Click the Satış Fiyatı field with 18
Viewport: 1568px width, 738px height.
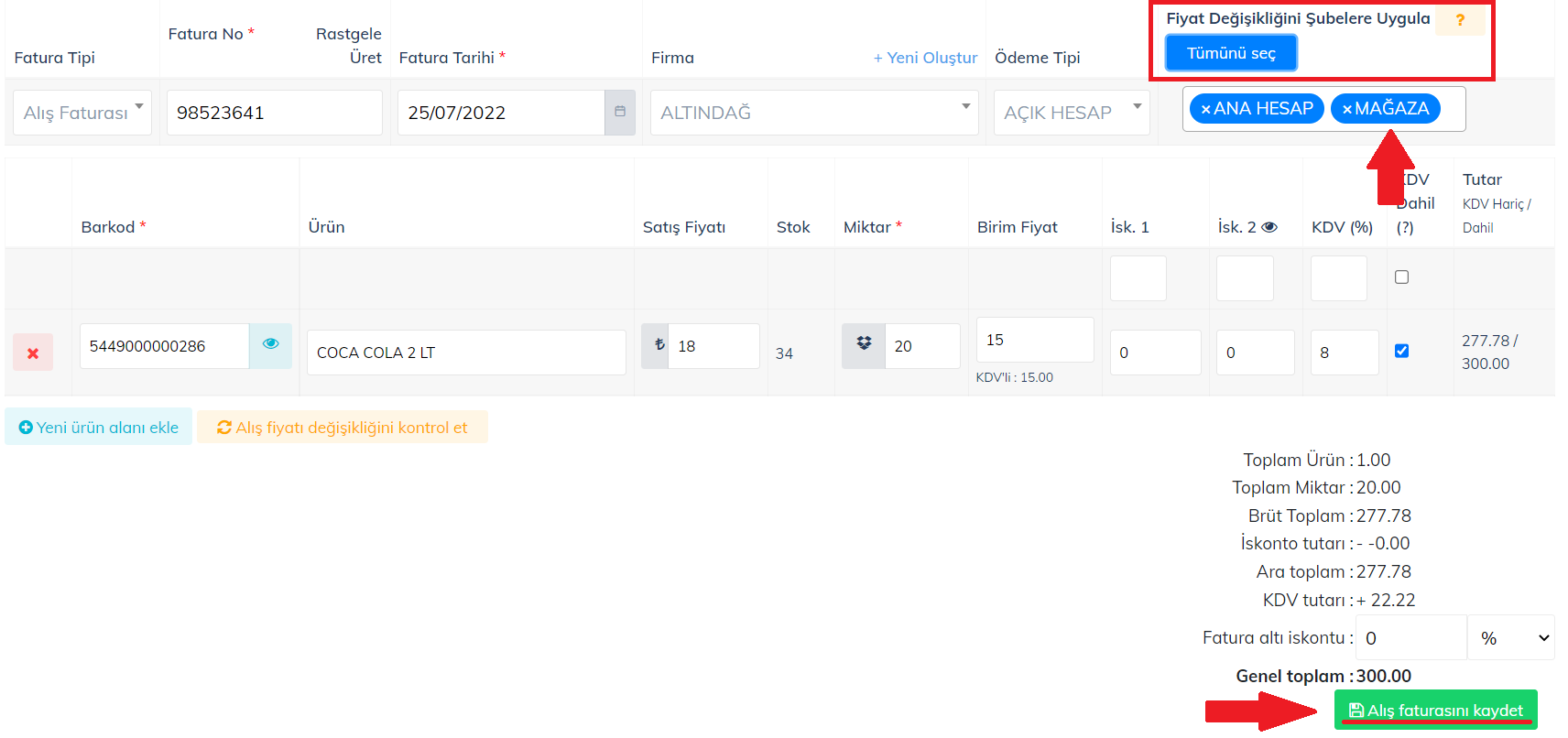714,346
